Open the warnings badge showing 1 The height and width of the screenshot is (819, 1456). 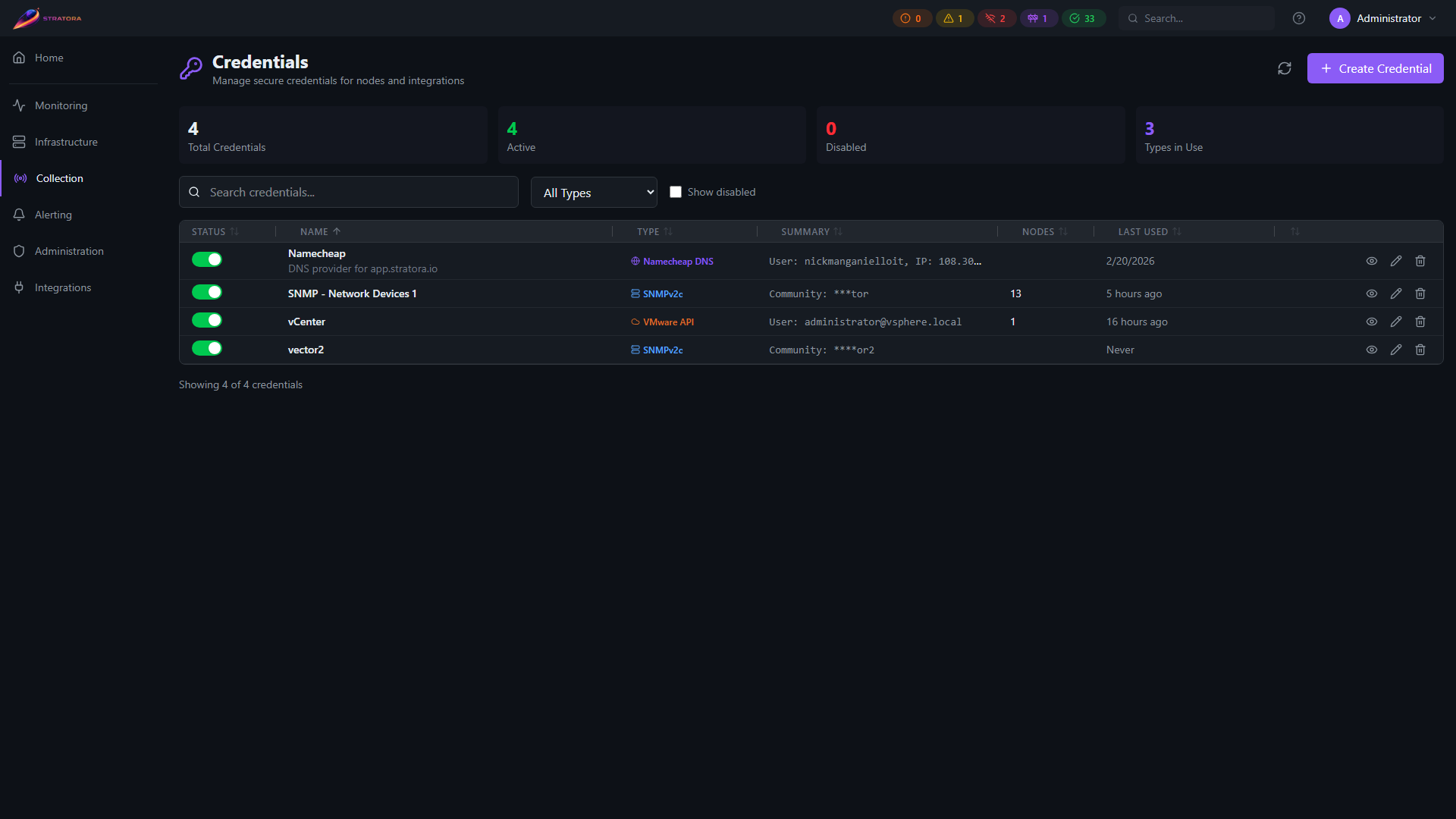coord(954,18)
